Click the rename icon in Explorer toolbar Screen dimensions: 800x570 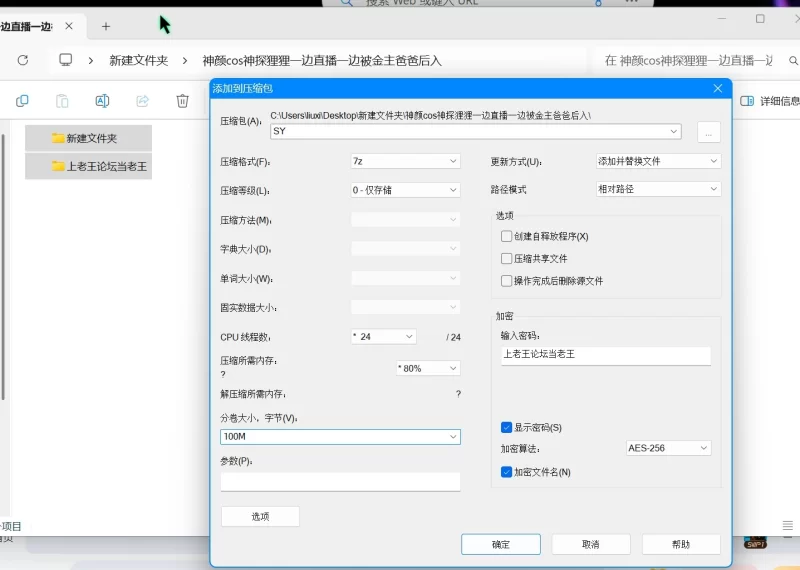(102, 101)
